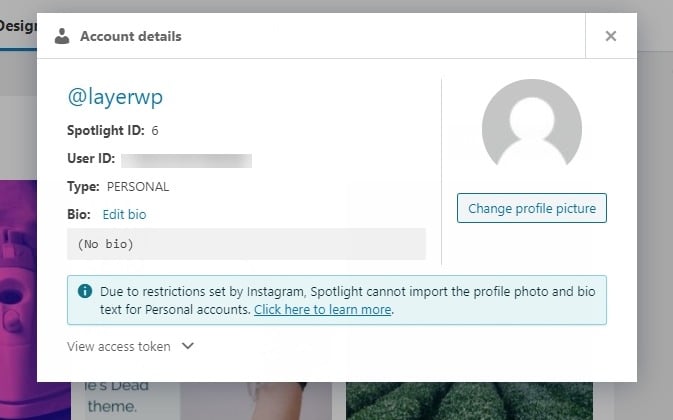Click the chevron next to View access token
Screen dimensions: 673x420
pos(188,346)
